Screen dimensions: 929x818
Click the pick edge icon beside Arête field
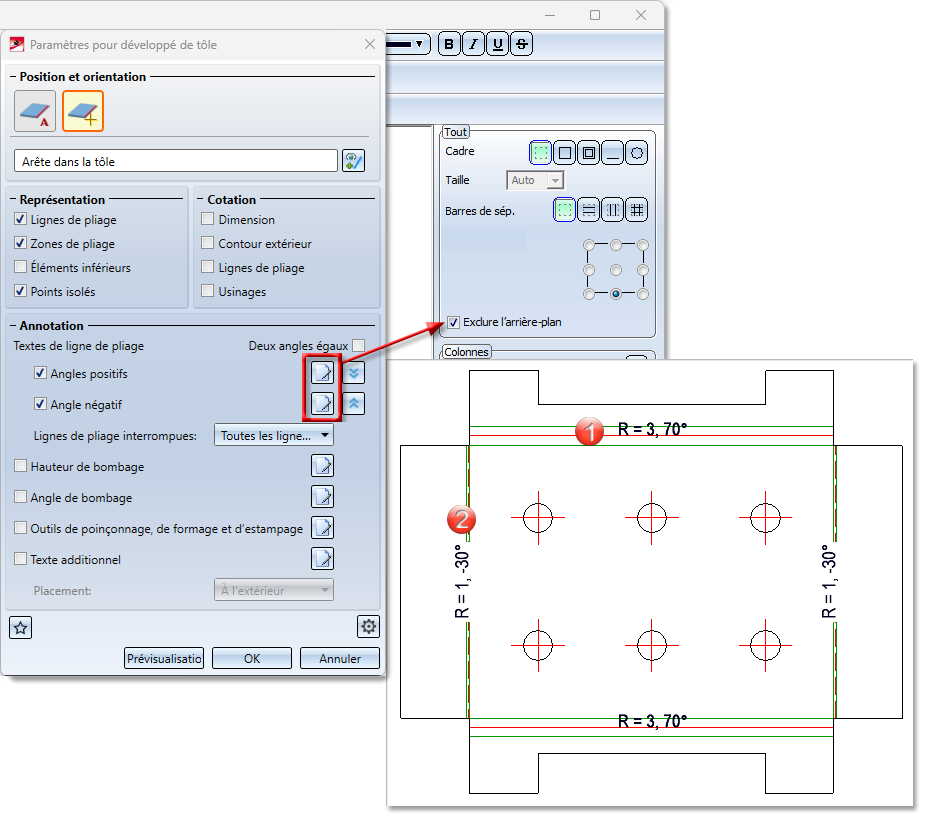tap(353, 161)
